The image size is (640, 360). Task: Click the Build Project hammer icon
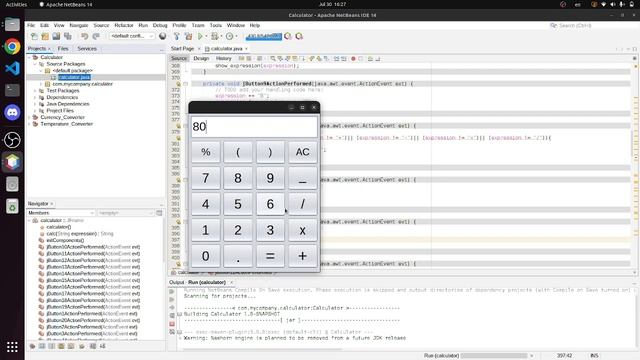click(177, 36)
